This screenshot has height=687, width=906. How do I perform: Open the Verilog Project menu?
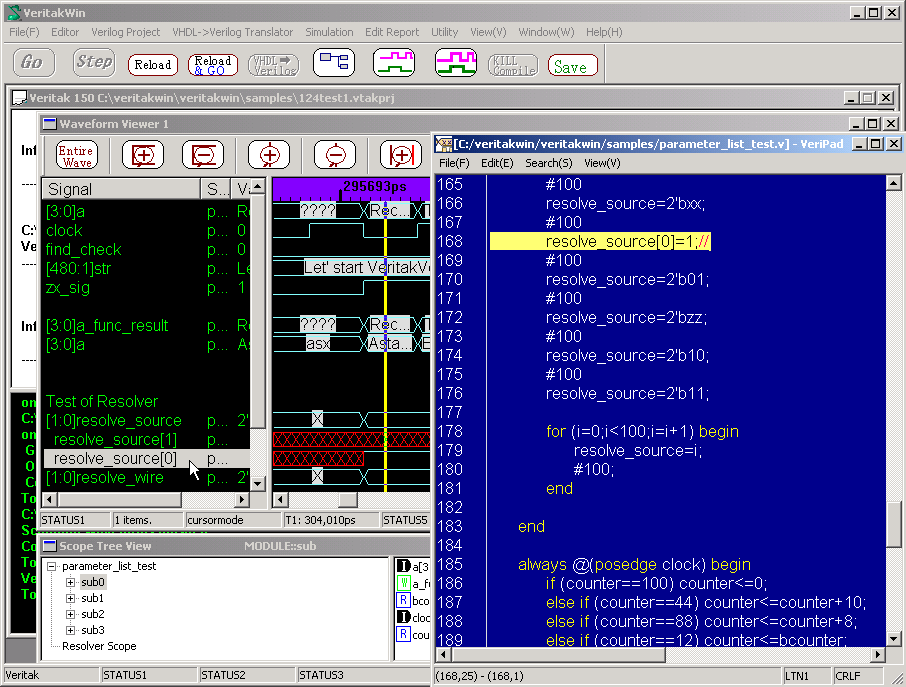[126, 32]
